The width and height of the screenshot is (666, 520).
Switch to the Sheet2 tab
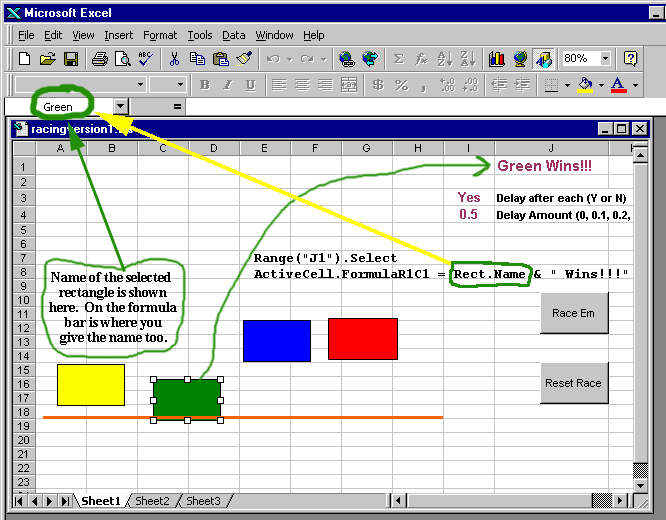pos(152,501)
